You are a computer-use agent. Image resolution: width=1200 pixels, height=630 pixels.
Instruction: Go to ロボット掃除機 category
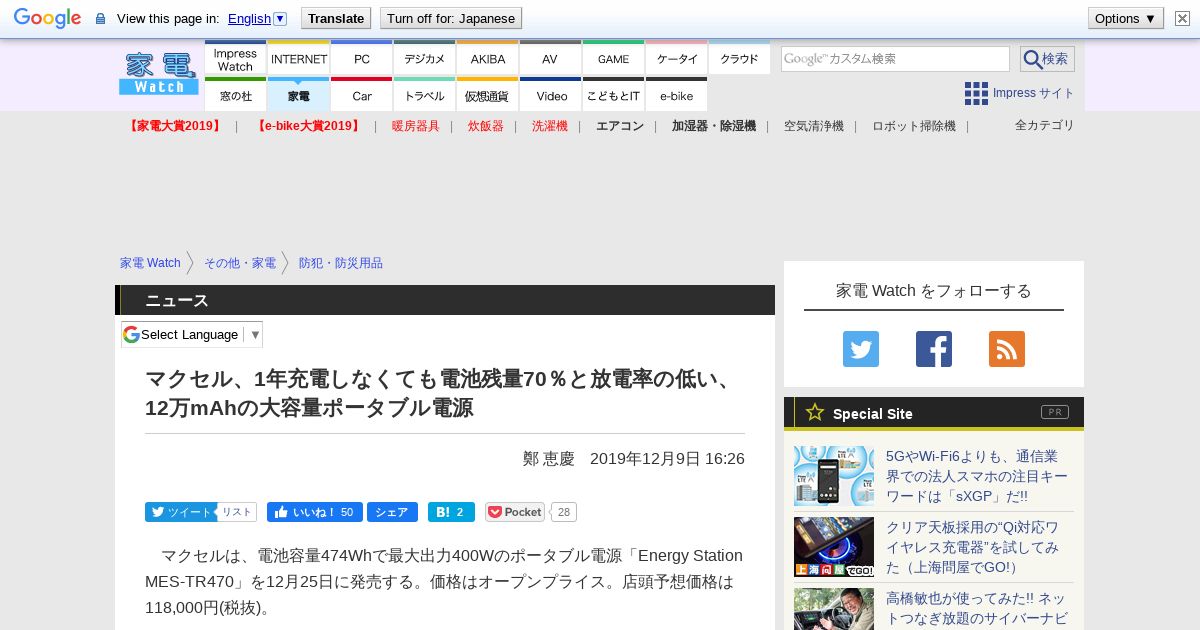coord(914,126)
